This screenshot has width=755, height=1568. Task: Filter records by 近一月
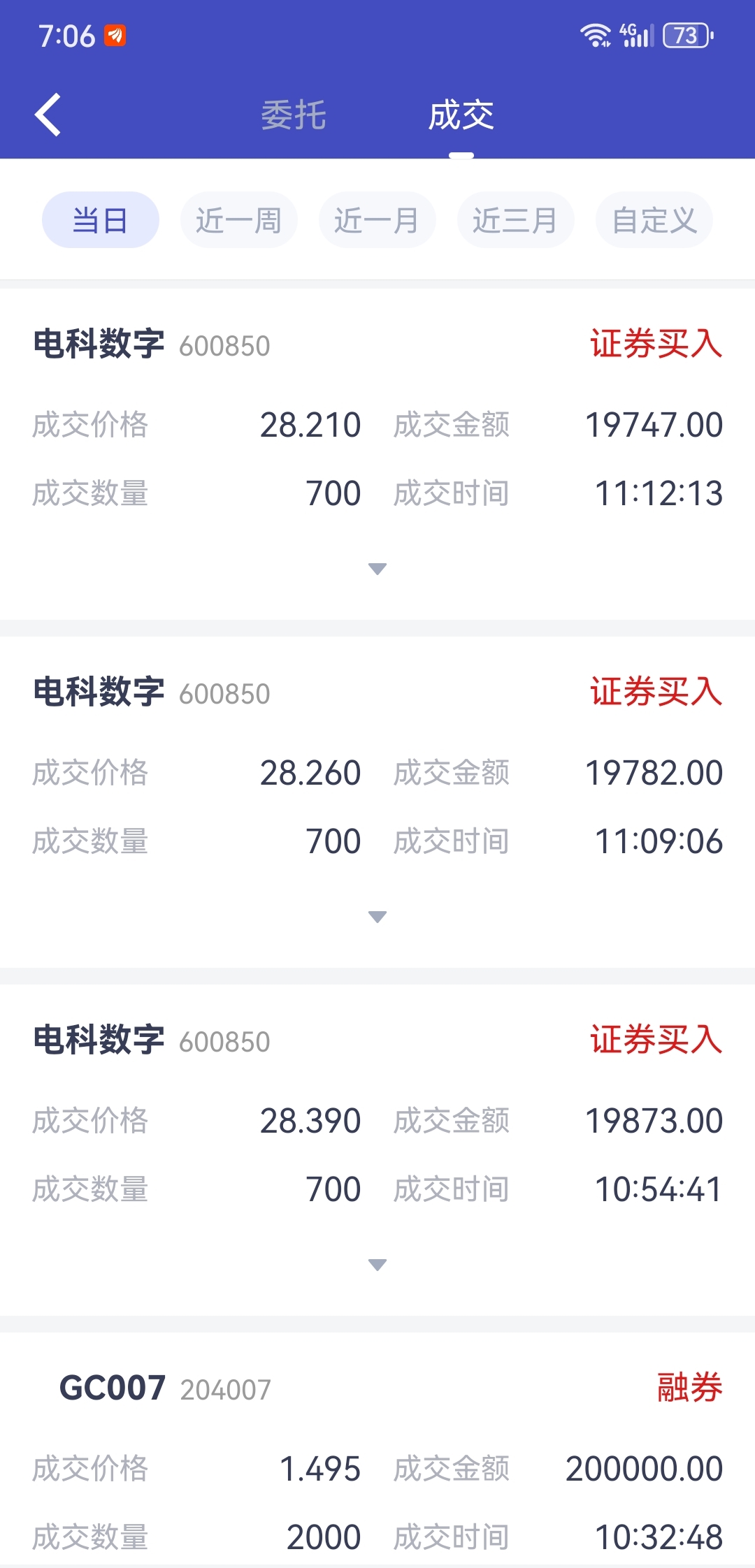click(x=377, y=220)
